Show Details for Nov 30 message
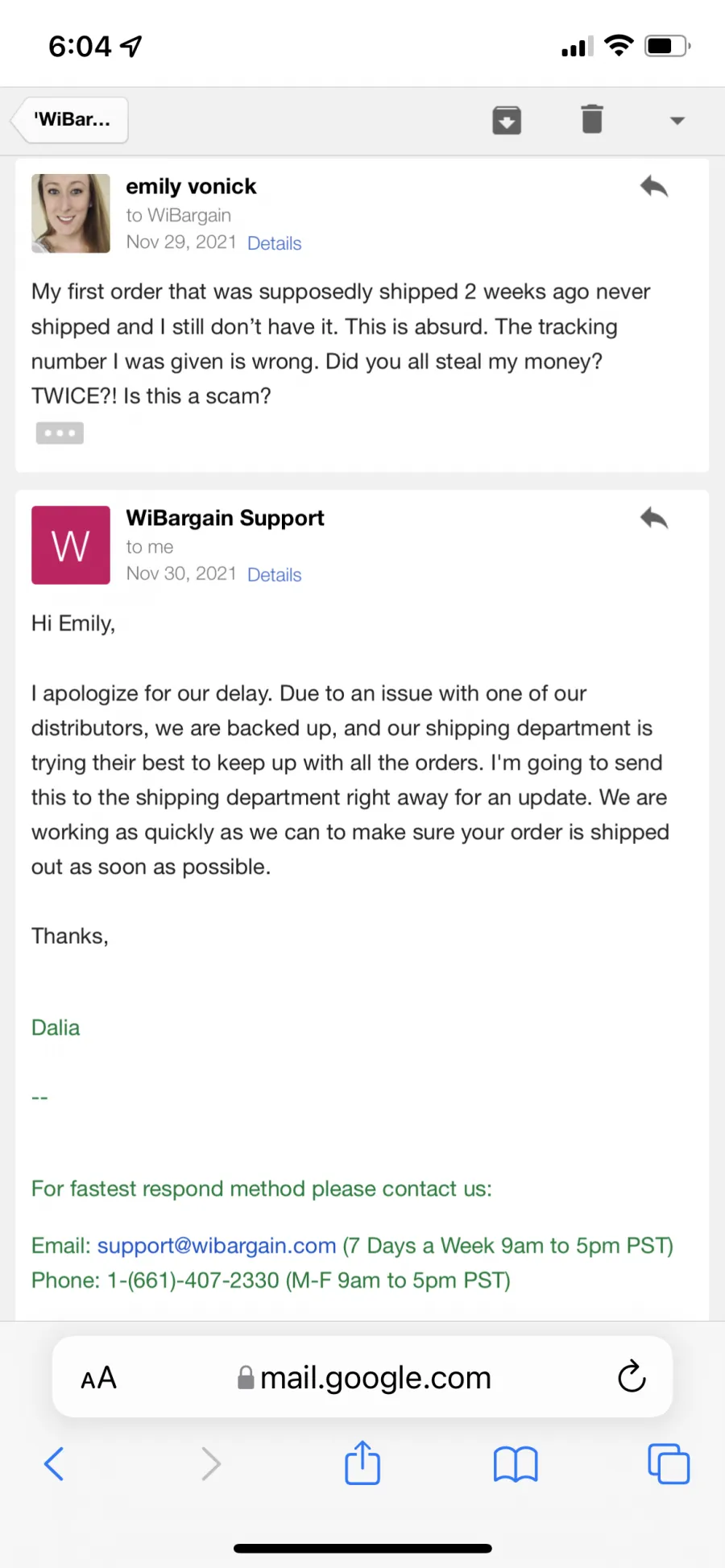 click(x=275, y=575)
